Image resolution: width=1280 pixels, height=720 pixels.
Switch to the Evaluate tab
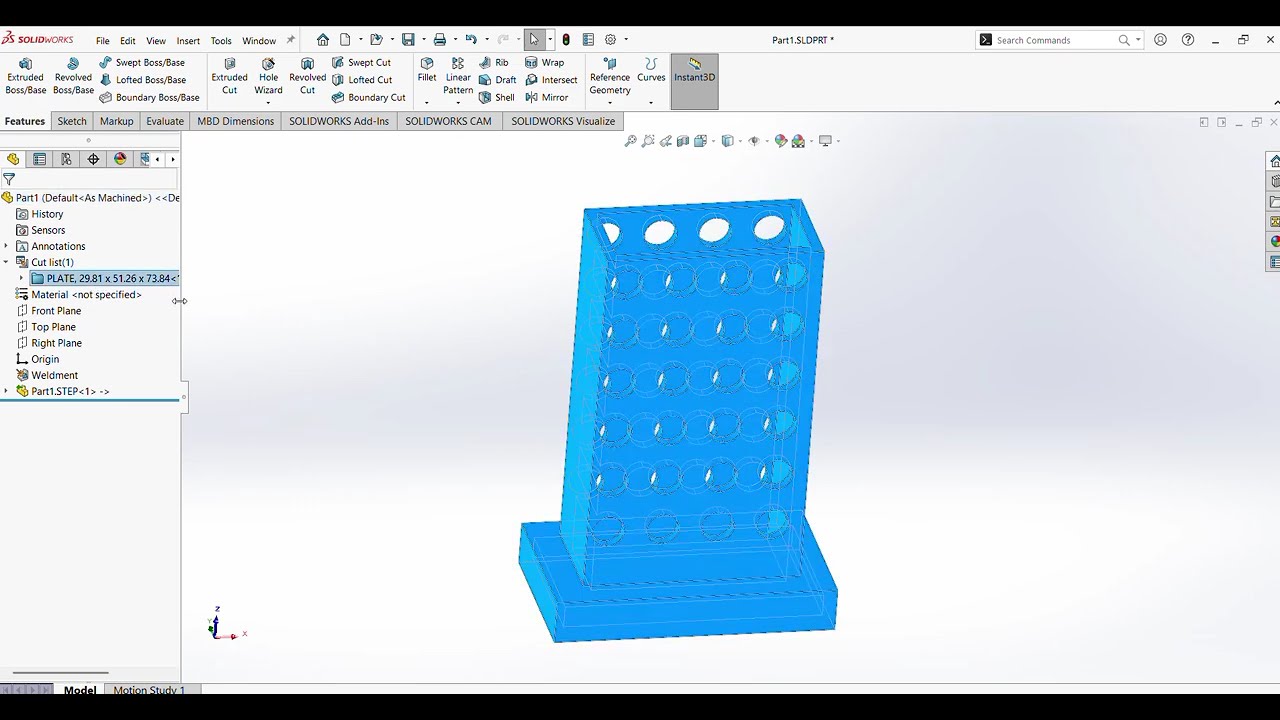click(x=165, y=121)
